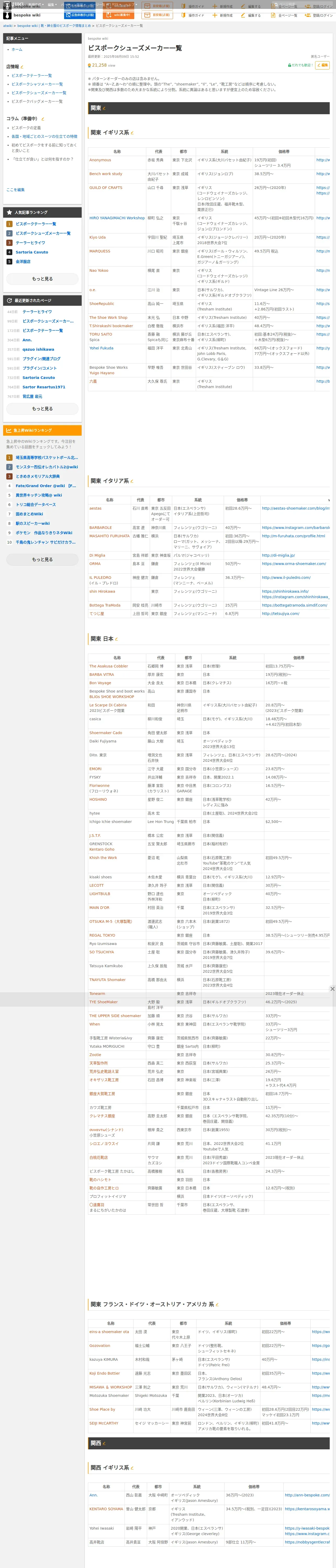Open 各国・地域ごとのスーツの仕立ての特徴 column link
This screenshot has width=336, height=1568.
pos(44,136)
